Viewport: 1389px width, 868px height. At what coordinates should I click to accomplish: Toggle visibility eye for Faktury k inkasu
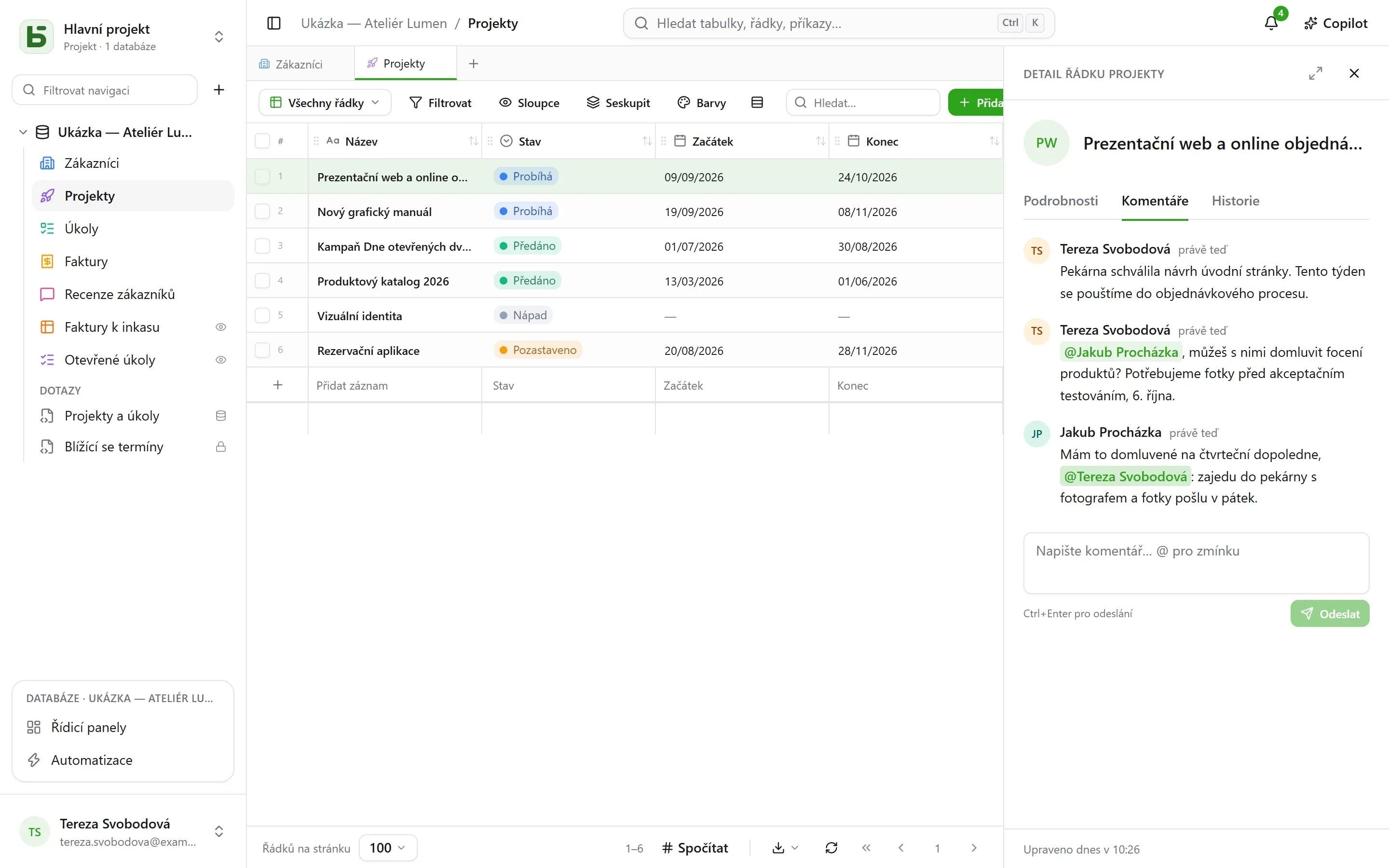pos(220,327)
